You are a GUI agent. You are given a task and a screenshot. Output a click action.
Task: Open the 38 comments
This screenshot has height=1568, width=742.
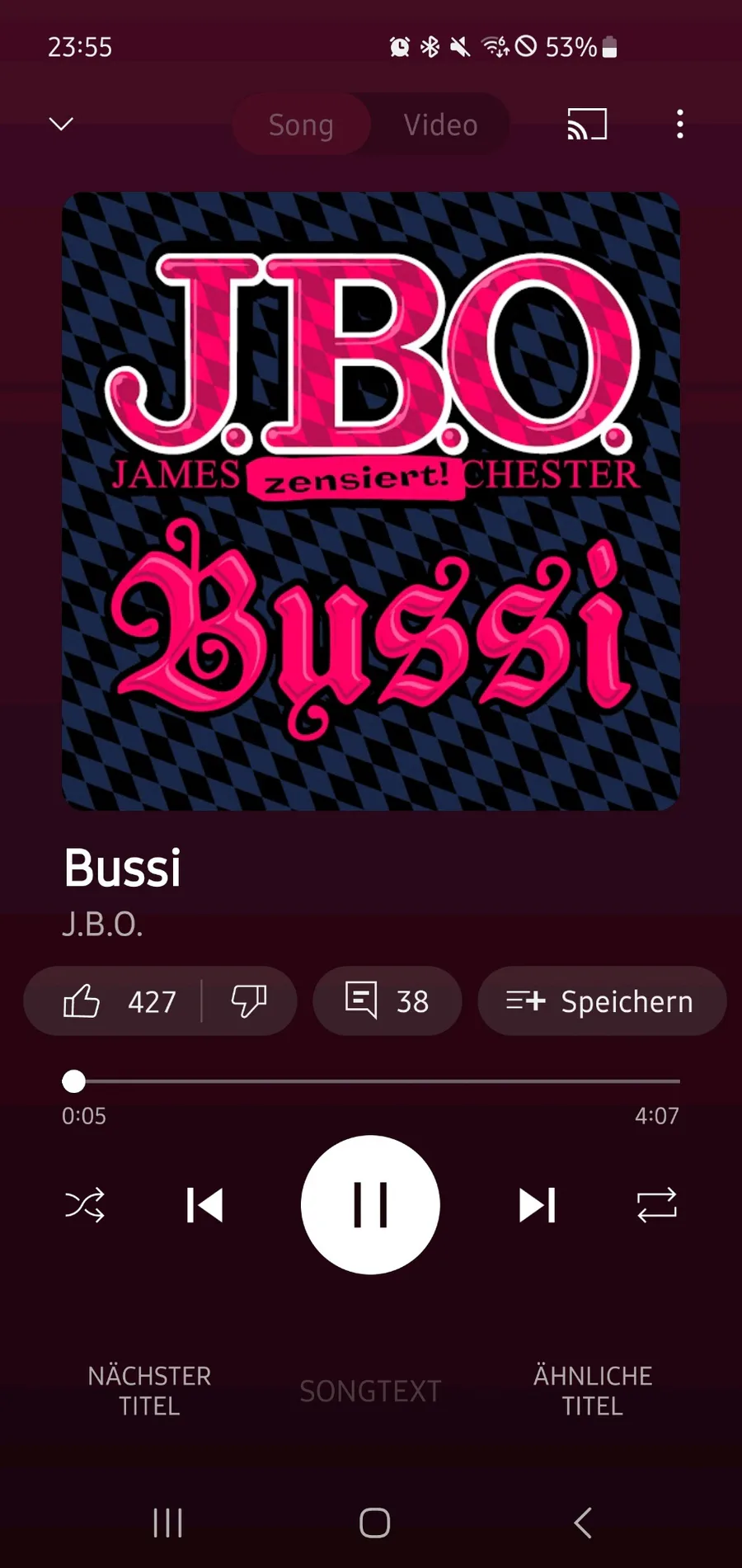coord(387,1001)
